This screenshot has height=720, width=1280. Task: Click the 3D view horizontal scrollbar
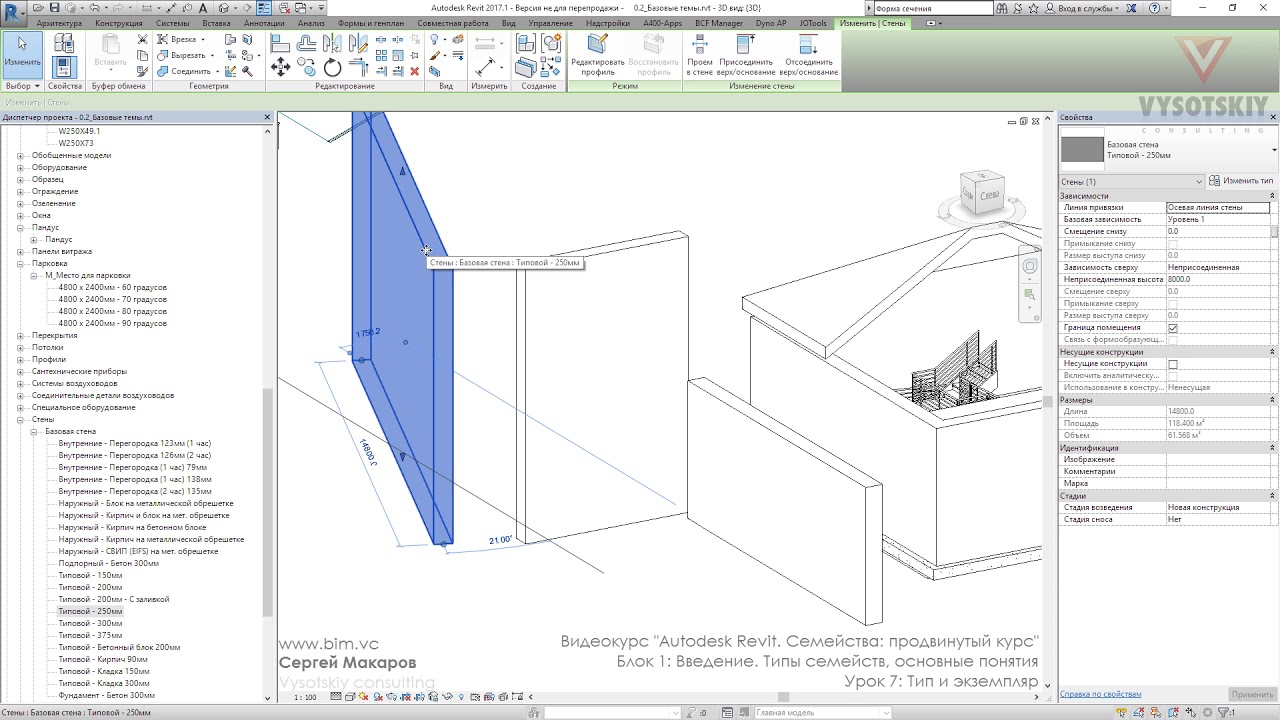(783, 697)
